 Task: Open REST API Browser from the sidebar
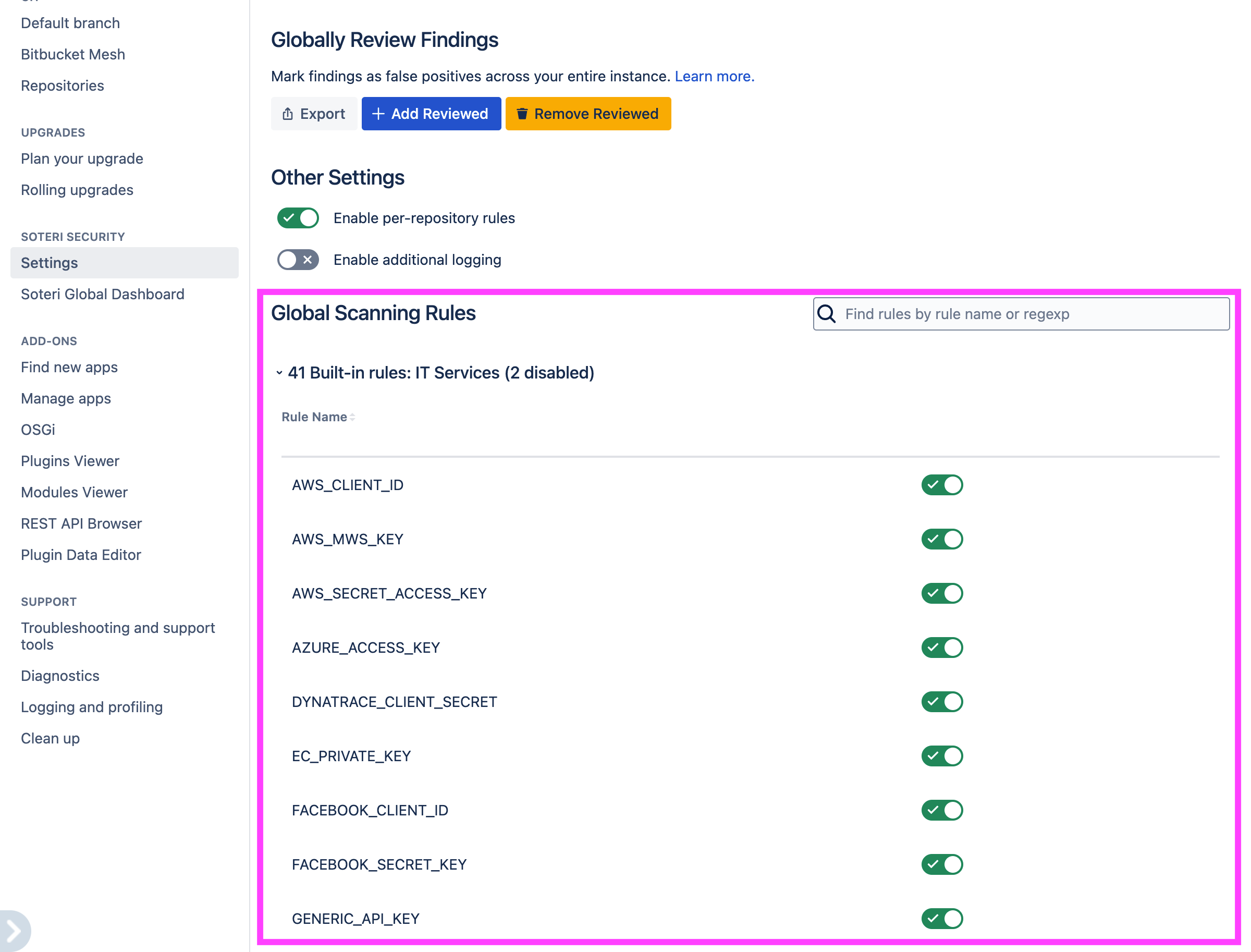click(81, 523)
